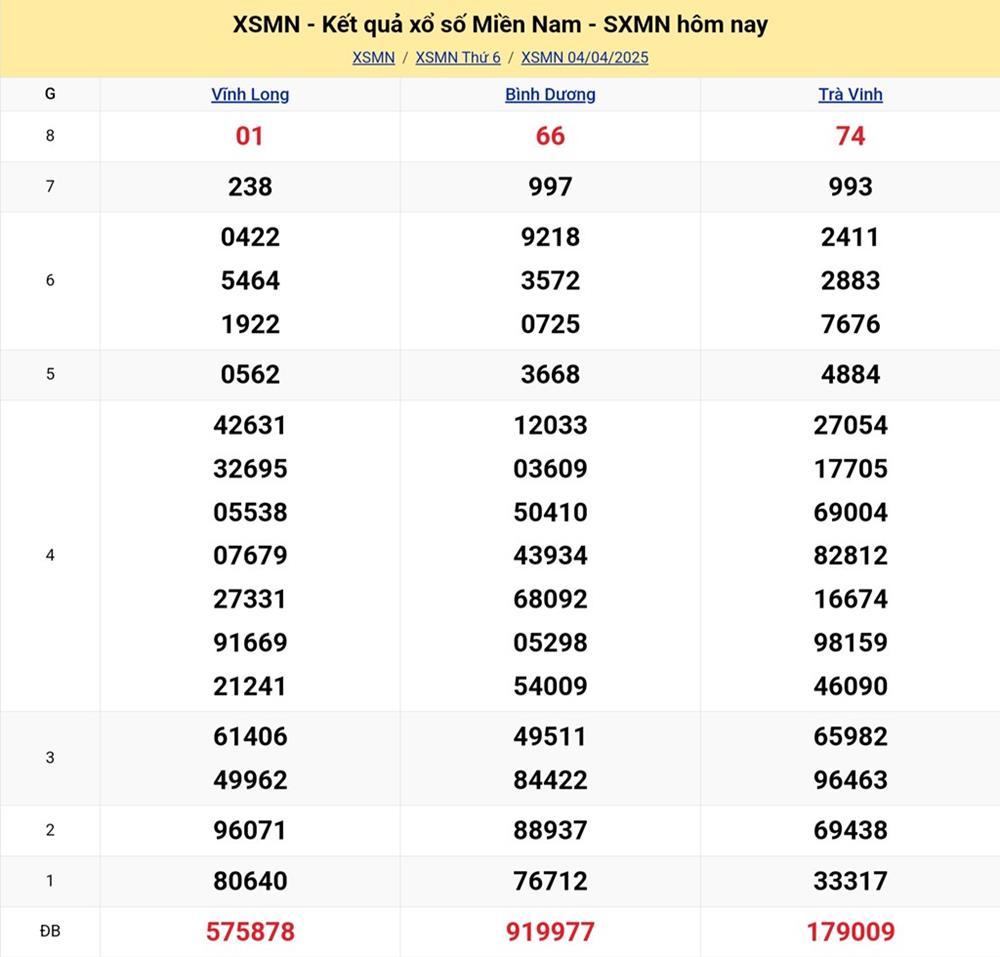The width and height of the screenshot is (1000, 957).
Task: Open the Vĩnh Long province link
Action: (250, 95)
